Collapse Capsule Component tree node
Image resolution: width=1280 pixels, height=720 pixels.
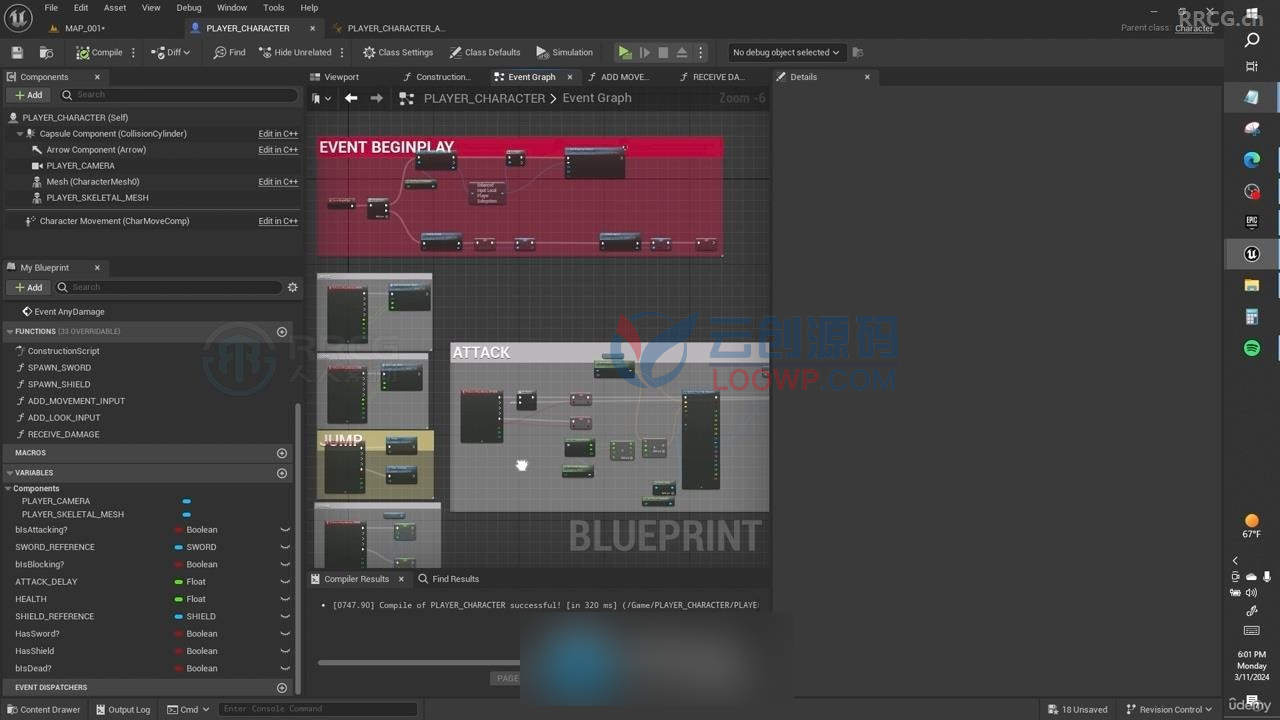coord(20,134)
